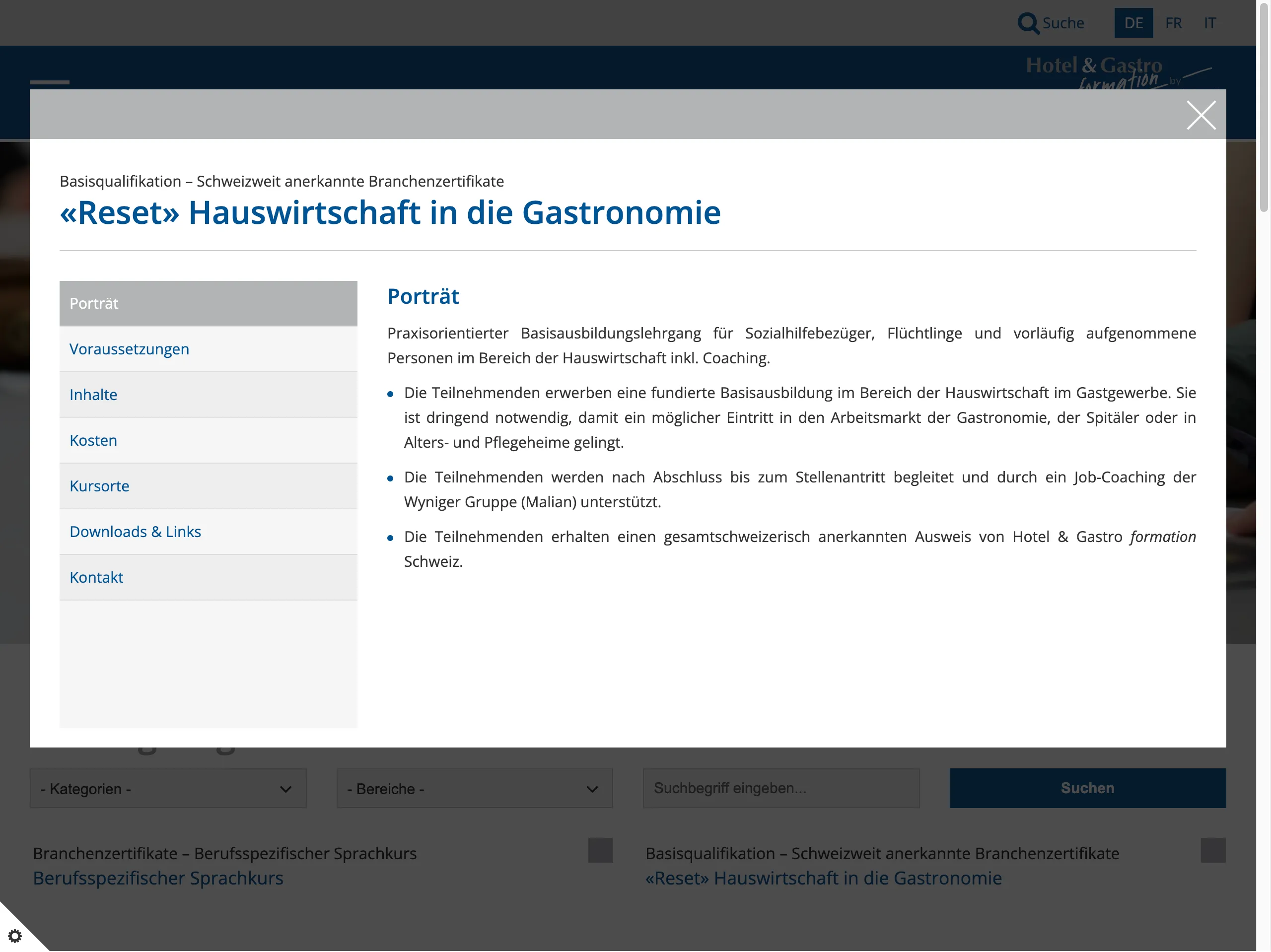Open the Voraussetzungen tab
This screenshot has width=1271, height=952.
pyautogui.click(x=208, y=349)
